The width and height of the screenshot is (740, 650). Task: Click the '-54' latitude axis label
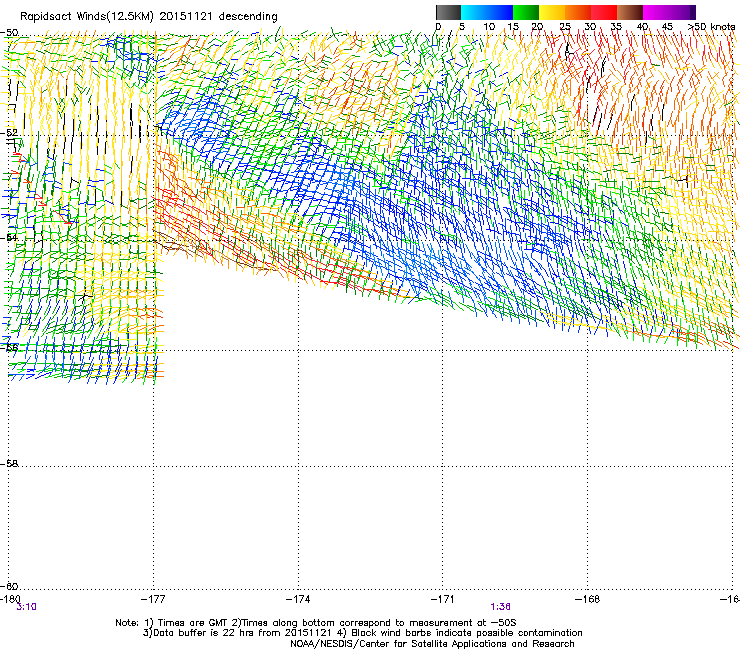click(9, 237)
